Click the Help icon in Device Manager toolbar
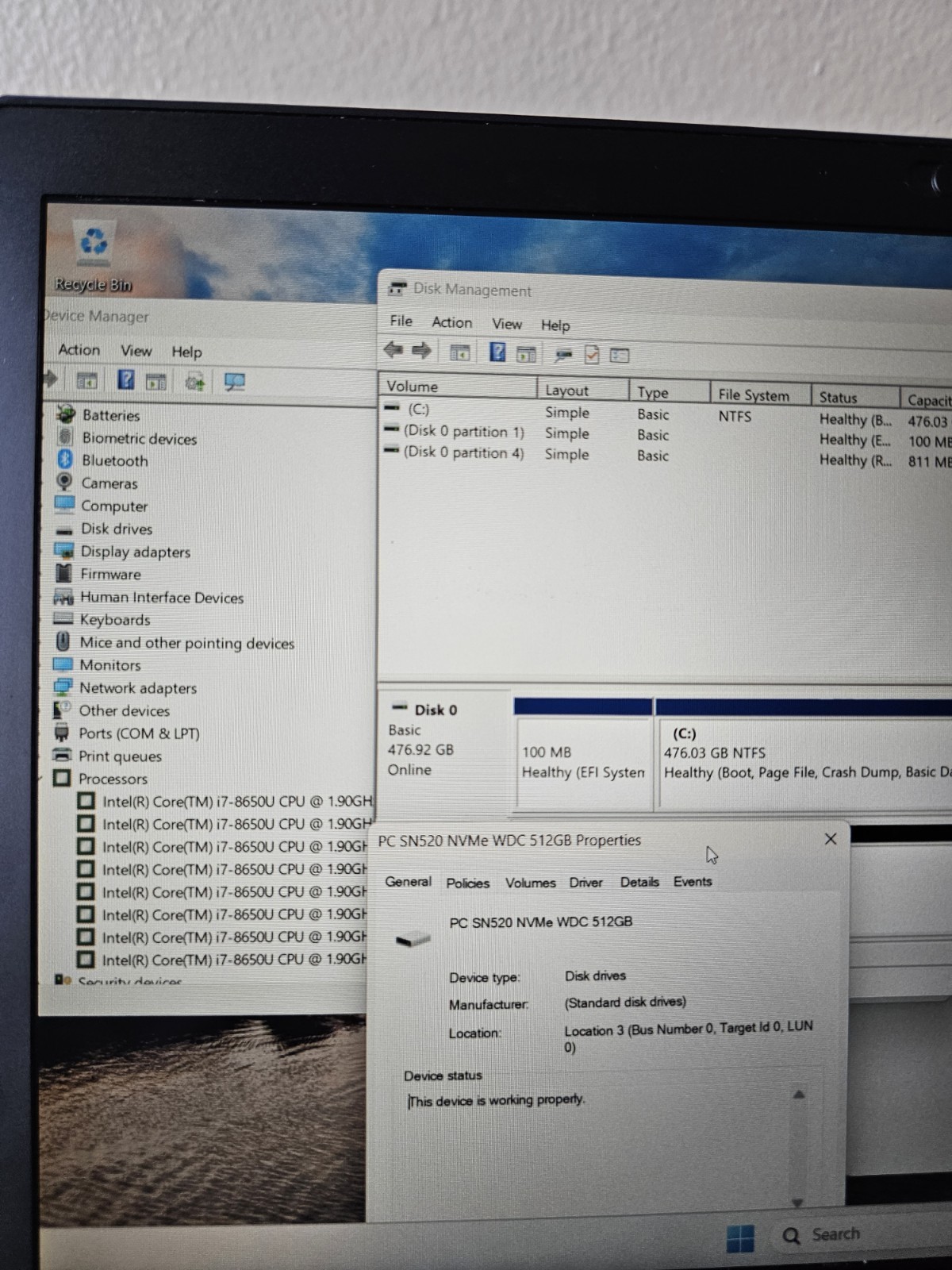 click(x=126, y=379)
